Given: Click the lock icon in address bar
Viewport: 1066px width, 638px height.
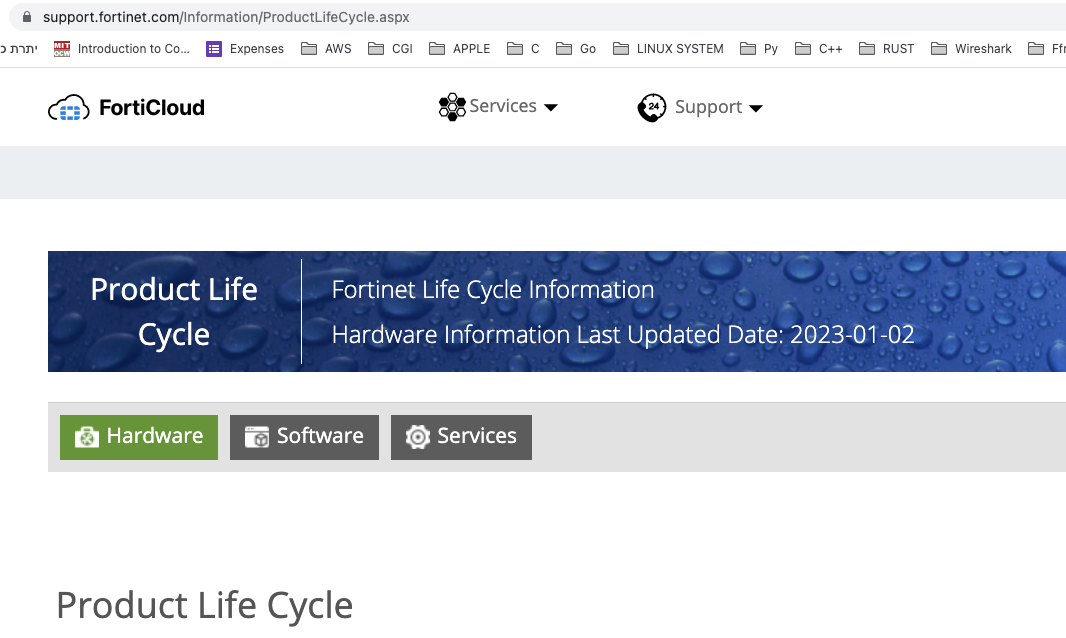Looking at the screenshot, I should (27, 17).
